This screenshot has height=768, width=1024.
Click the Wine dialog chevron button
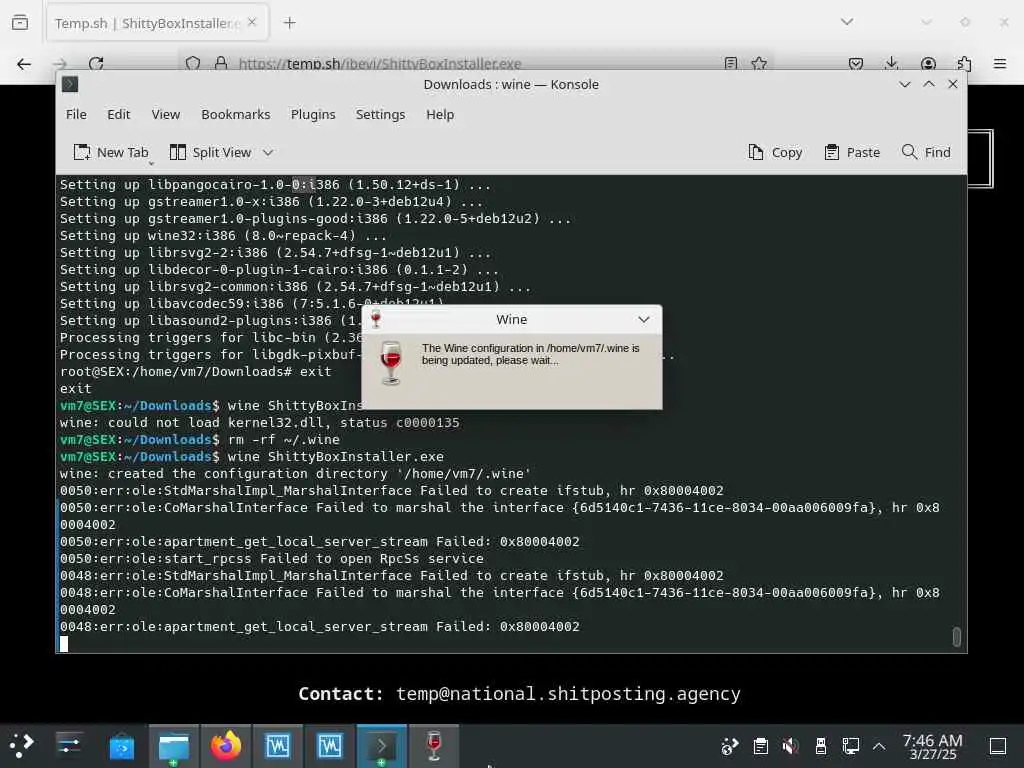coord(644,319)
